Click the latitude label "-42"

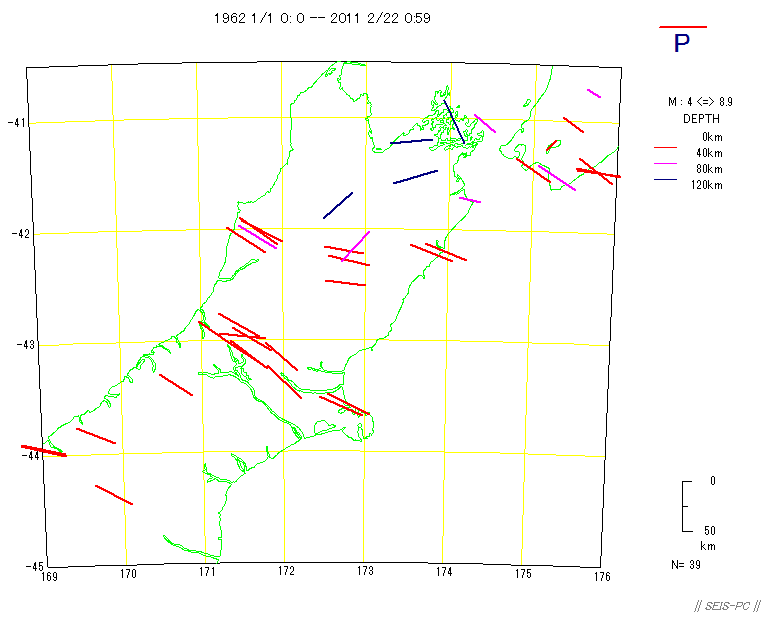click(x=20, y=234)
